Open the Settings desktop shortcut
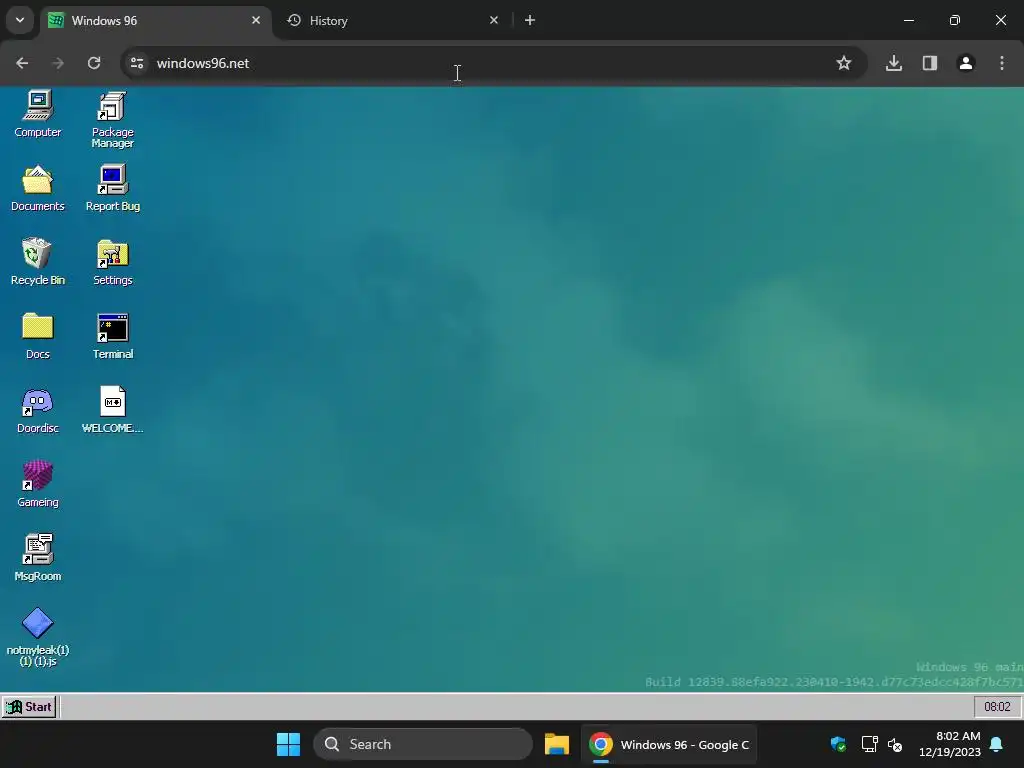 coord(112,262)
